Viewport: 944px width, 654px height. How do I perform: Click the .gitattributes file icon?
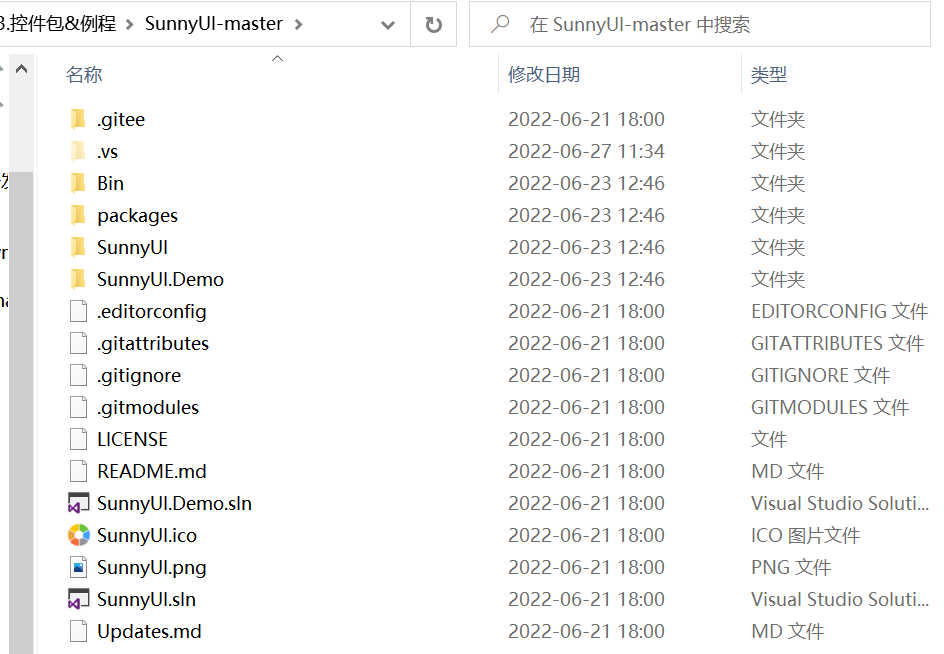pyautogui.click(x=78, y=343)
